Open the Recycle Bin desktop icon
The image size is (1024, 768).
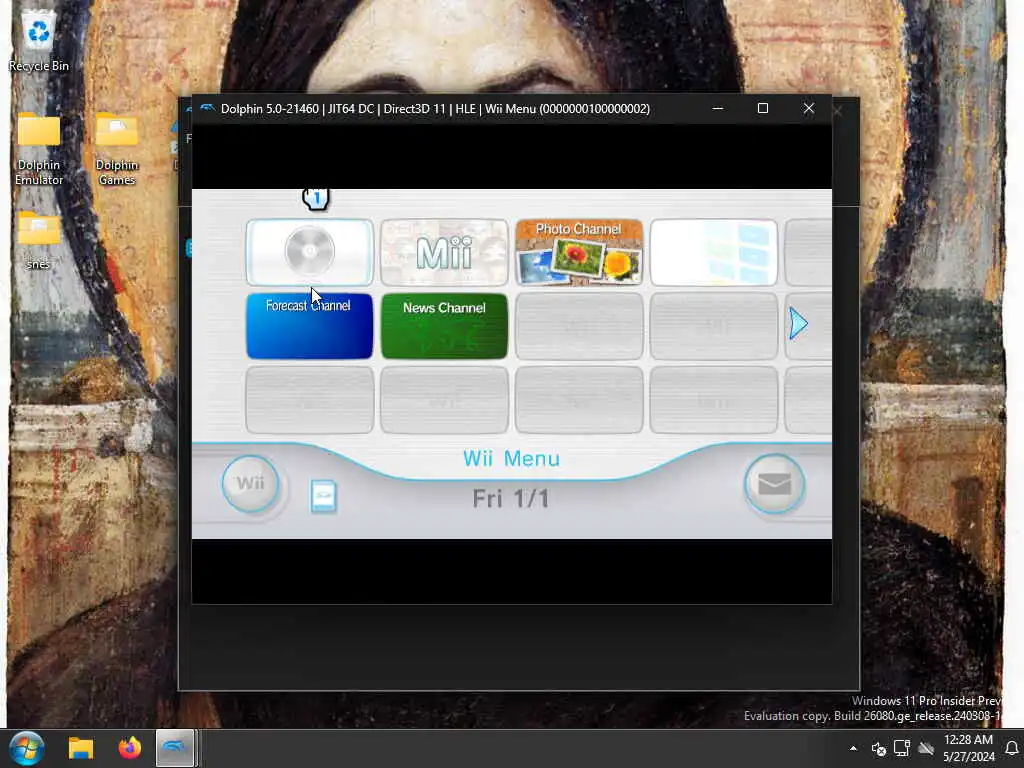tap(39, 41)
